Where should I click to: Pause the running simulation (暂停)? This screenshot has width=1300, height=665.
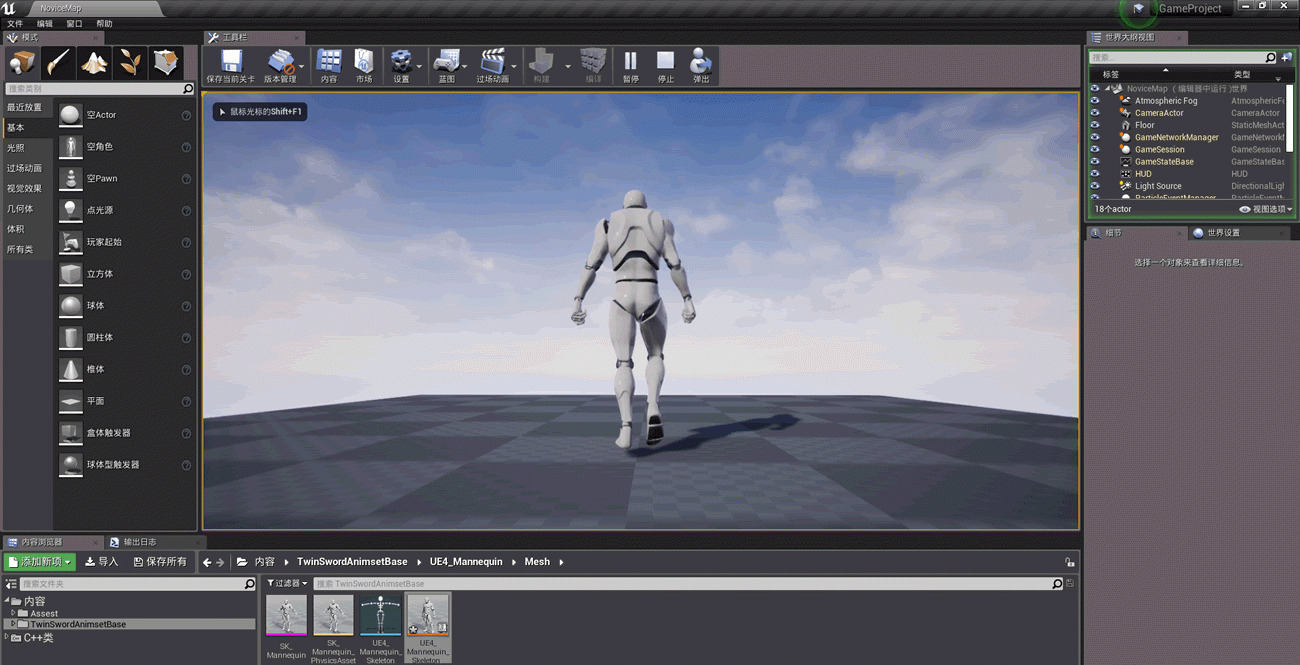[631, 66]
